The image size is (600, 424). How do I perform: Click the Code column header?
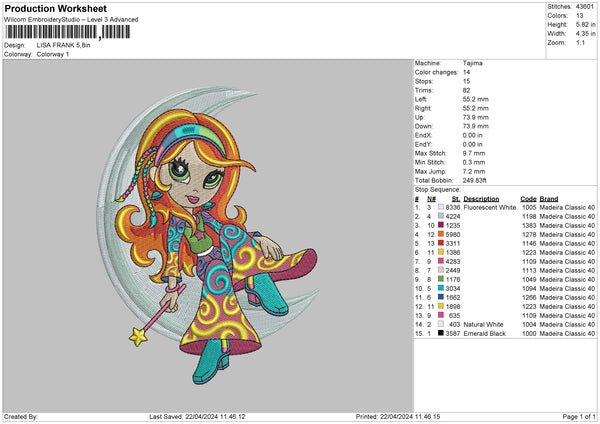click(528, 199)
